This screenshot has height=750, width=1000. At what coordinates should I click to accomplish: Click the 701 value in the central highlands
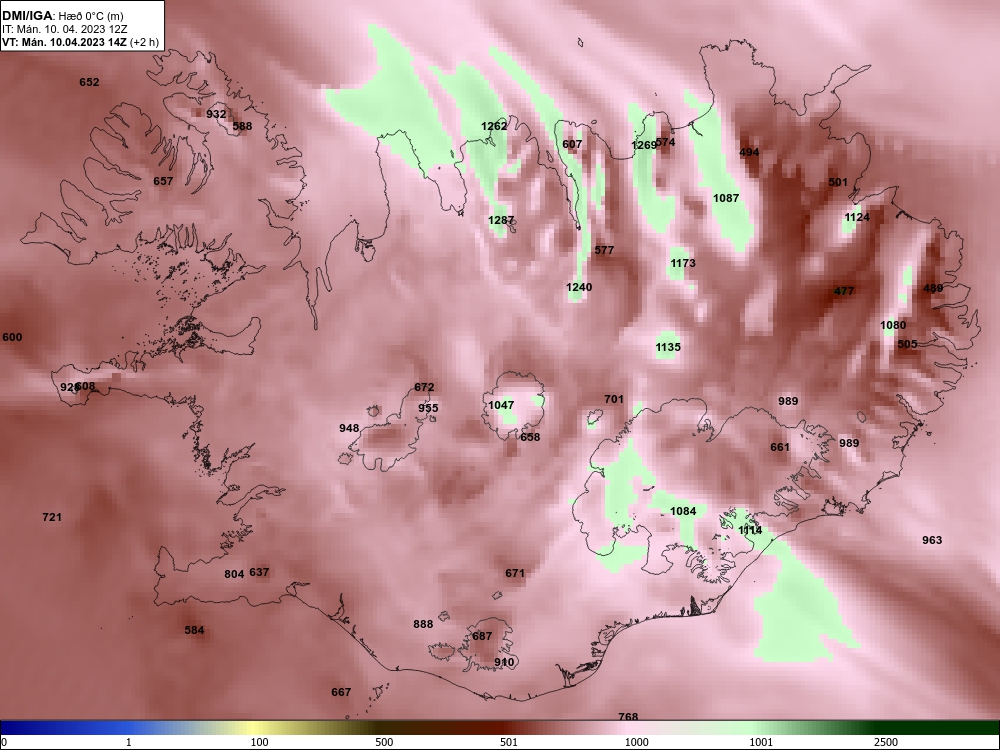pos(614,399)
